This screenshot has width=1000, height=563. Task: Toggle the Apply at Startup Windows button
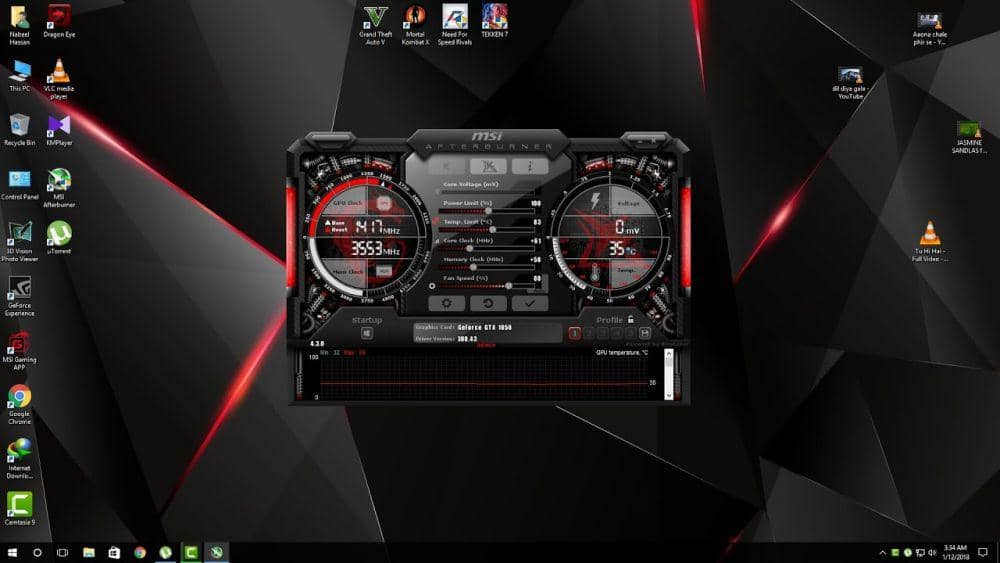[x=367, y=333]
